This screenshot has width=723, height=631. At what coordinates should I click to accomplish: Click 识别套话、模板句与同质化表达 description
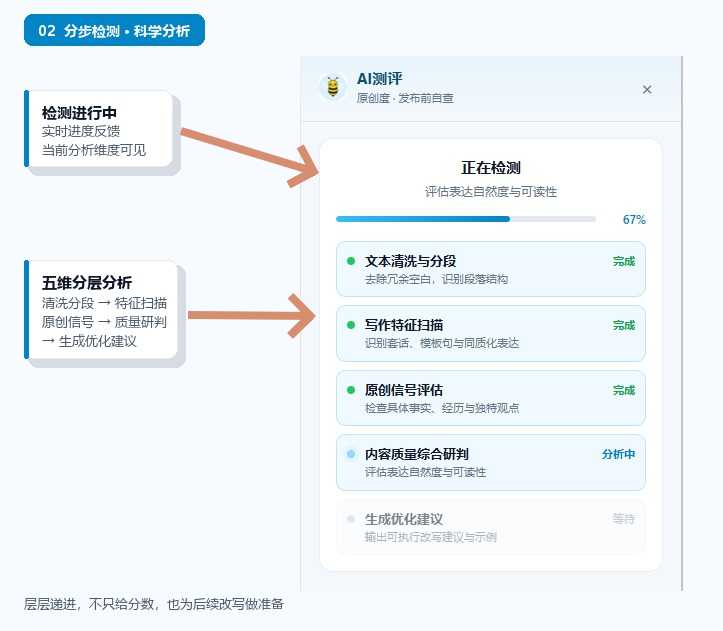pos(442,343)
